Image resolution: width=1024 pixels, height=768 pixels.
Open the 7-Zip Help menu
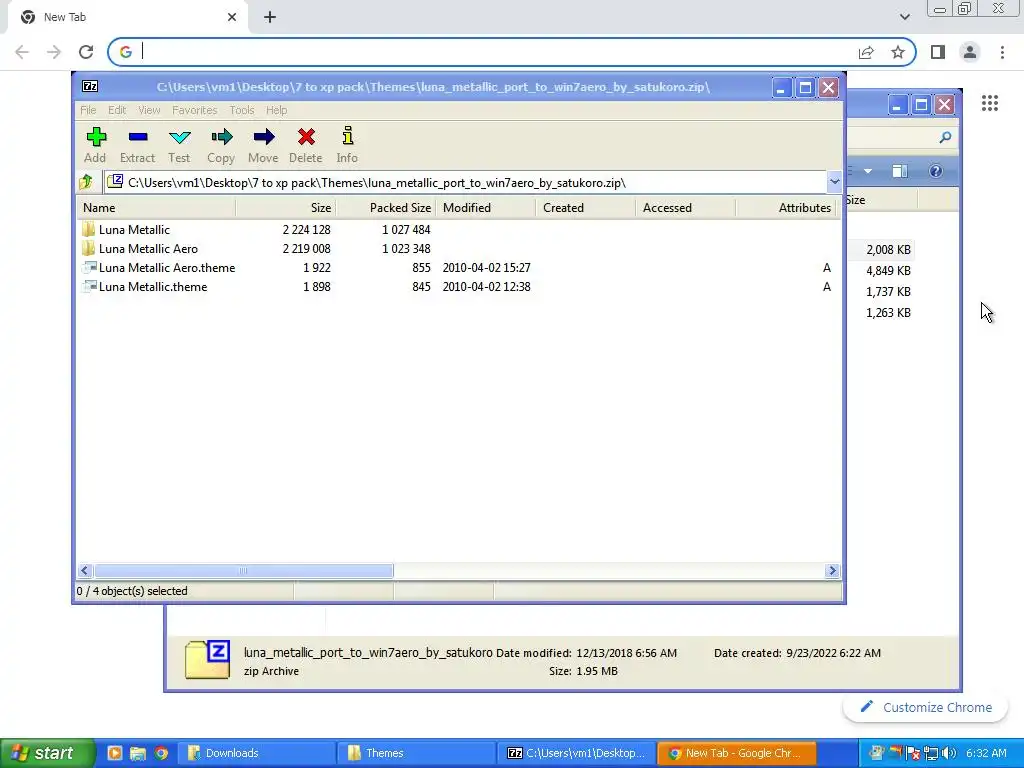(x=276, y=110)
